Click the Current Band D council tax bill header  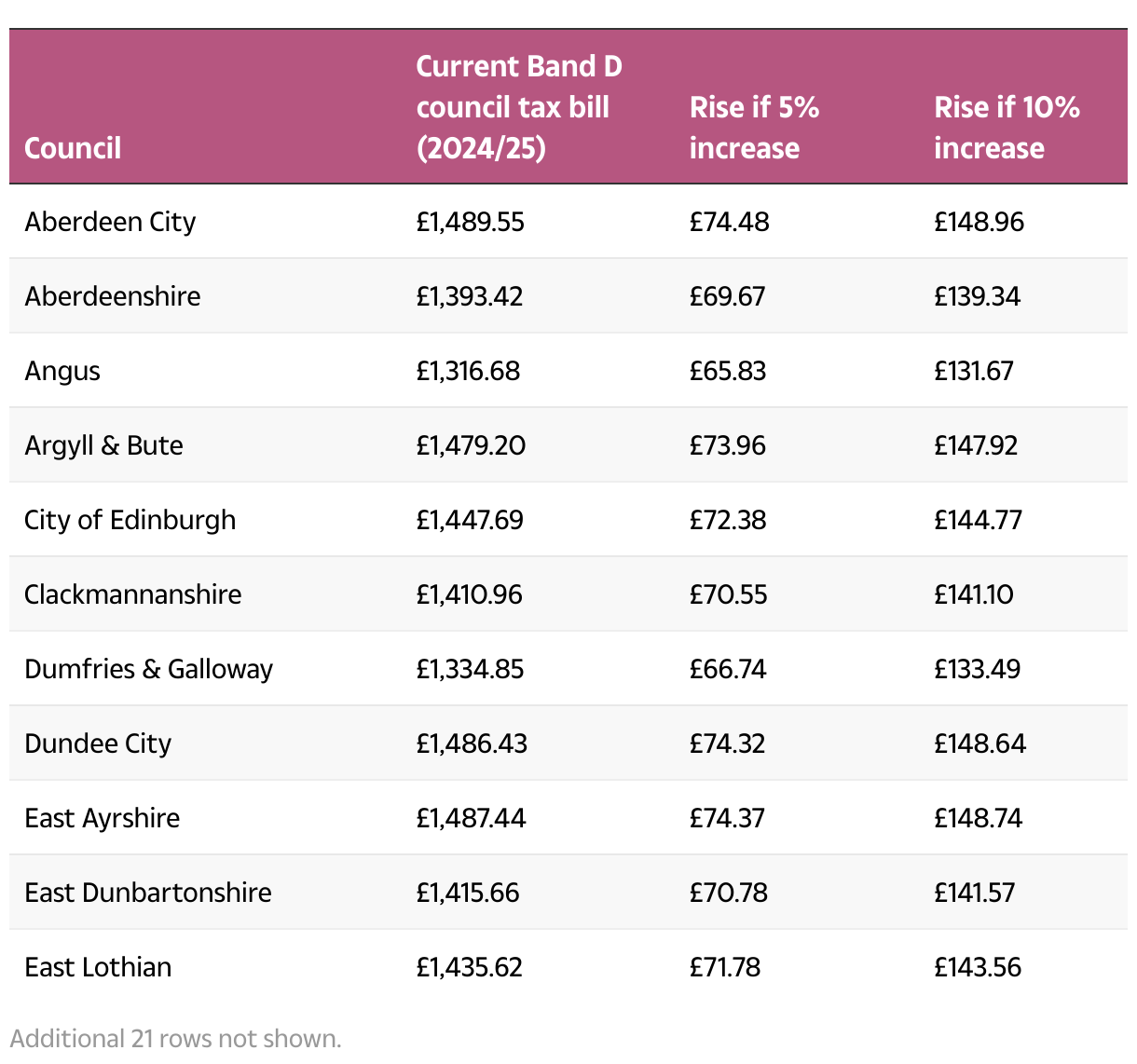[x=518, y=107]
